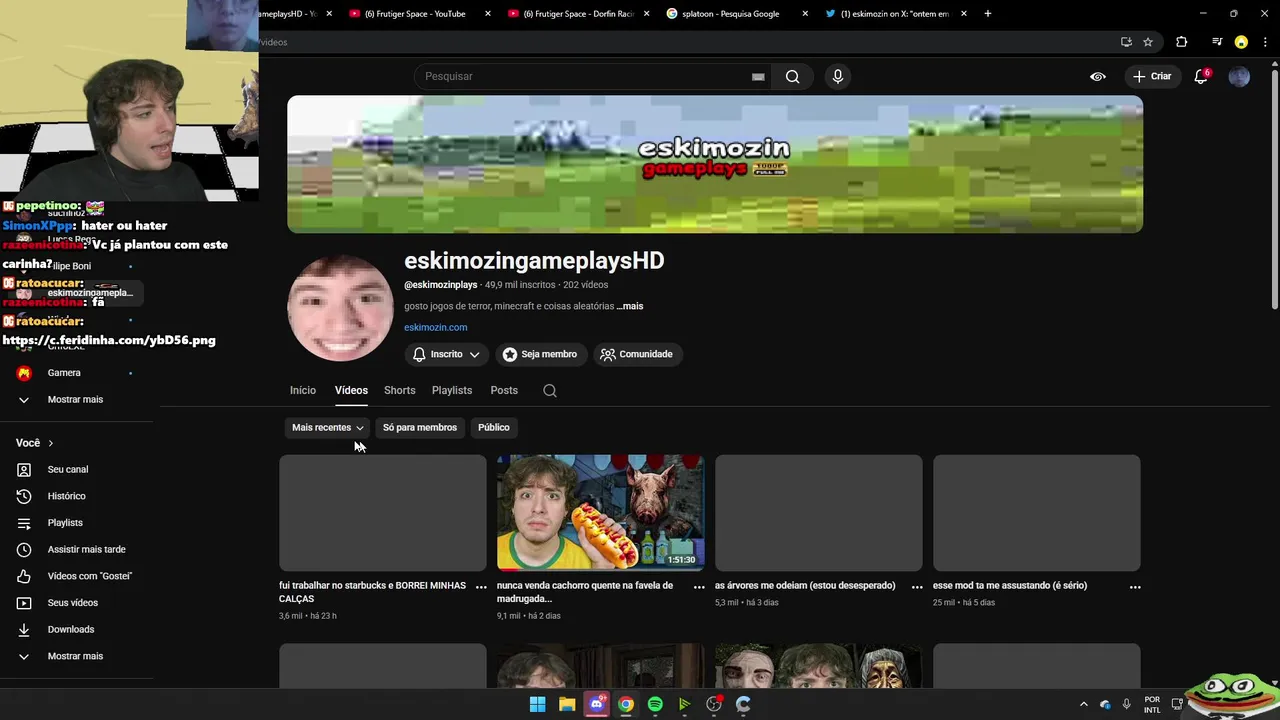Open options for árvores me odeiam video
The width and height of the screenshot is (1280, 720).
point(917,587)
